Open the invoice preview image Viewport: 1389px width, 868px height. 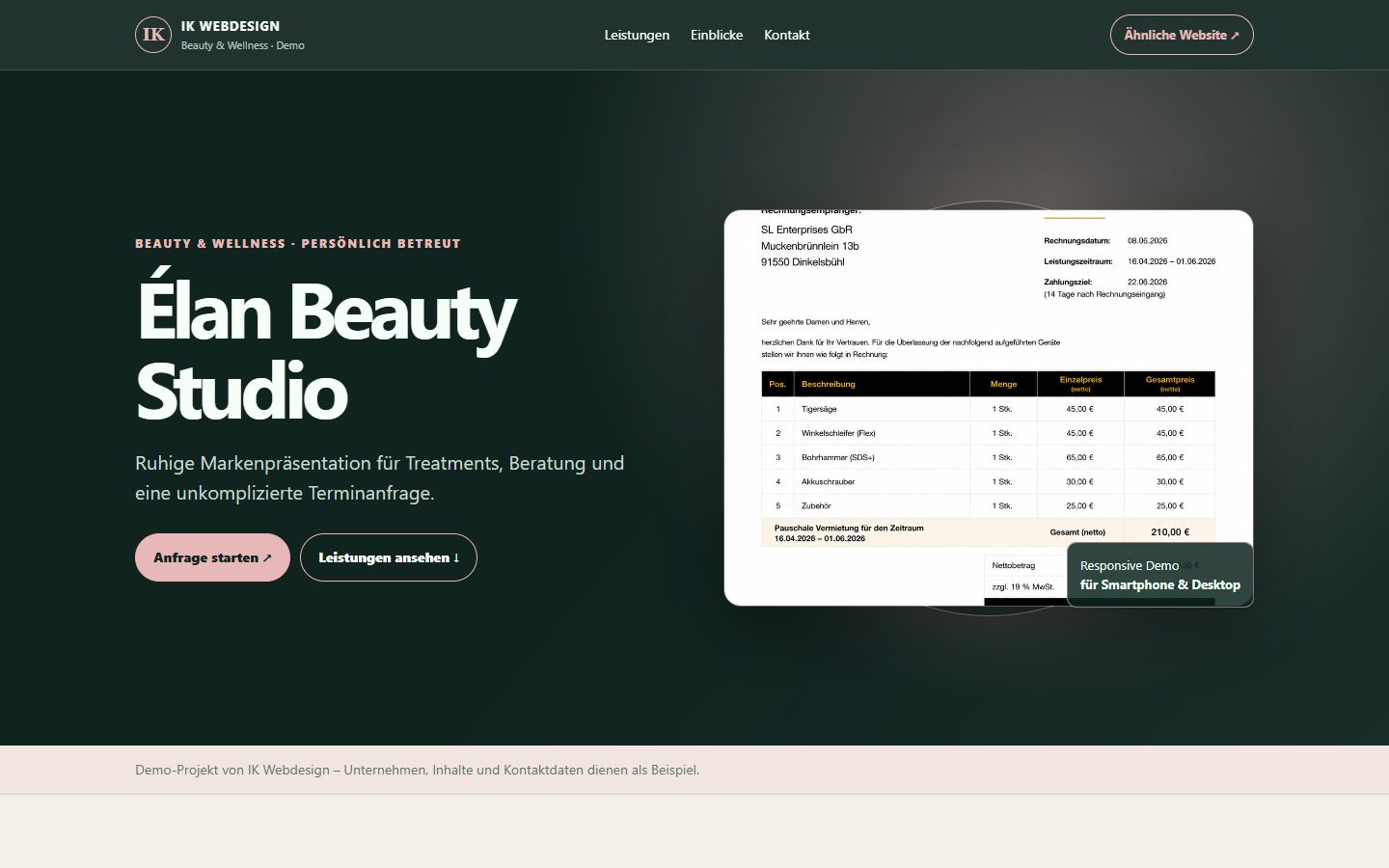point(989,408)
